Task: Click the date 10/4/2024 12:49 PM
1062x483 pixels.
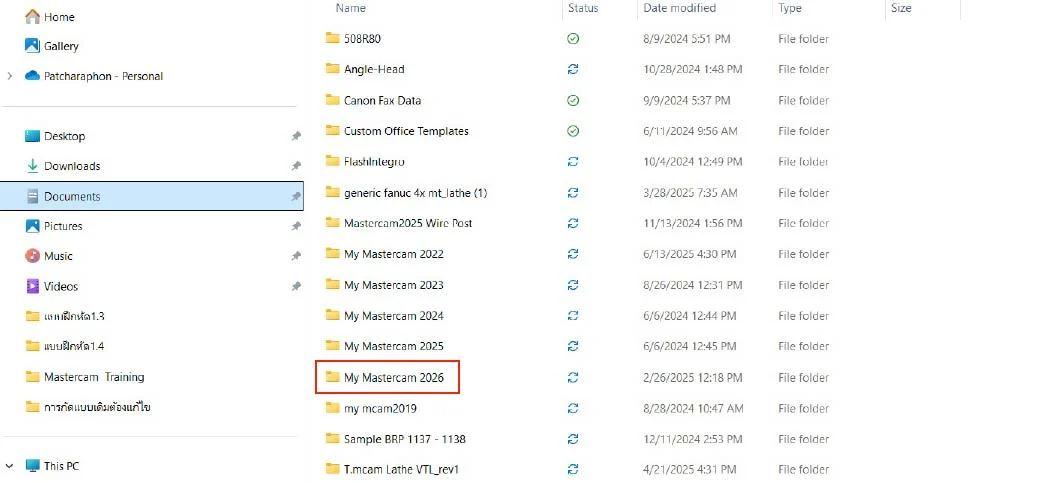Action: pos(693,162)
